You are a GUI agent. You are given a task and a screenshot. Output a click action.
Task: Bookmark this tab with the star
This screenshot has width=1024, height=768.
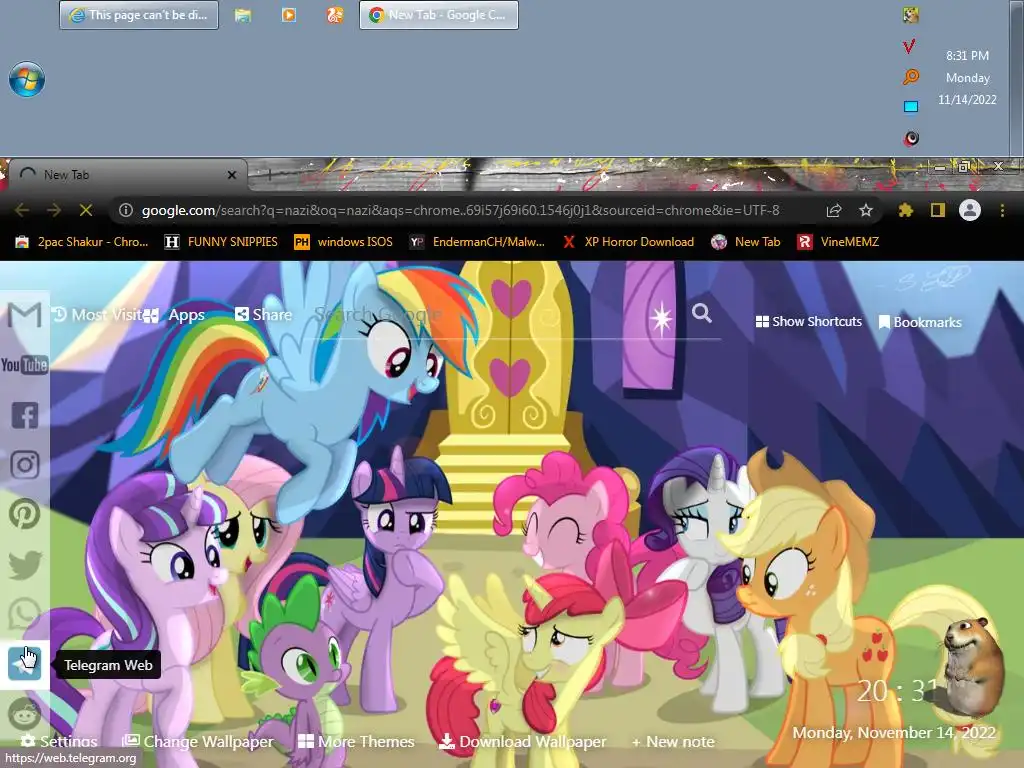click(x=866, y=210)
